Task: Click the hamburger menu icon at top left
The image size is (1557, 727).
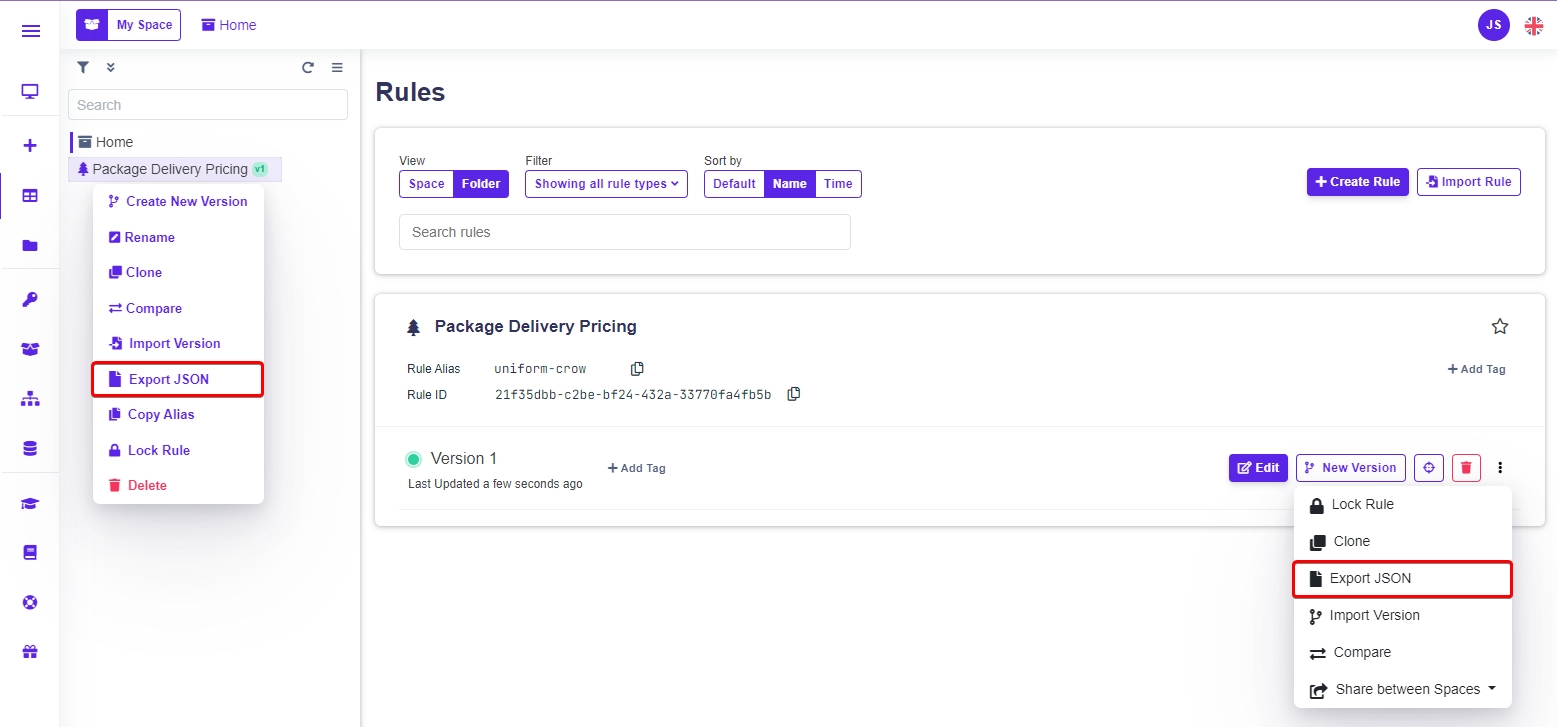Action: (x=30, y=31)
